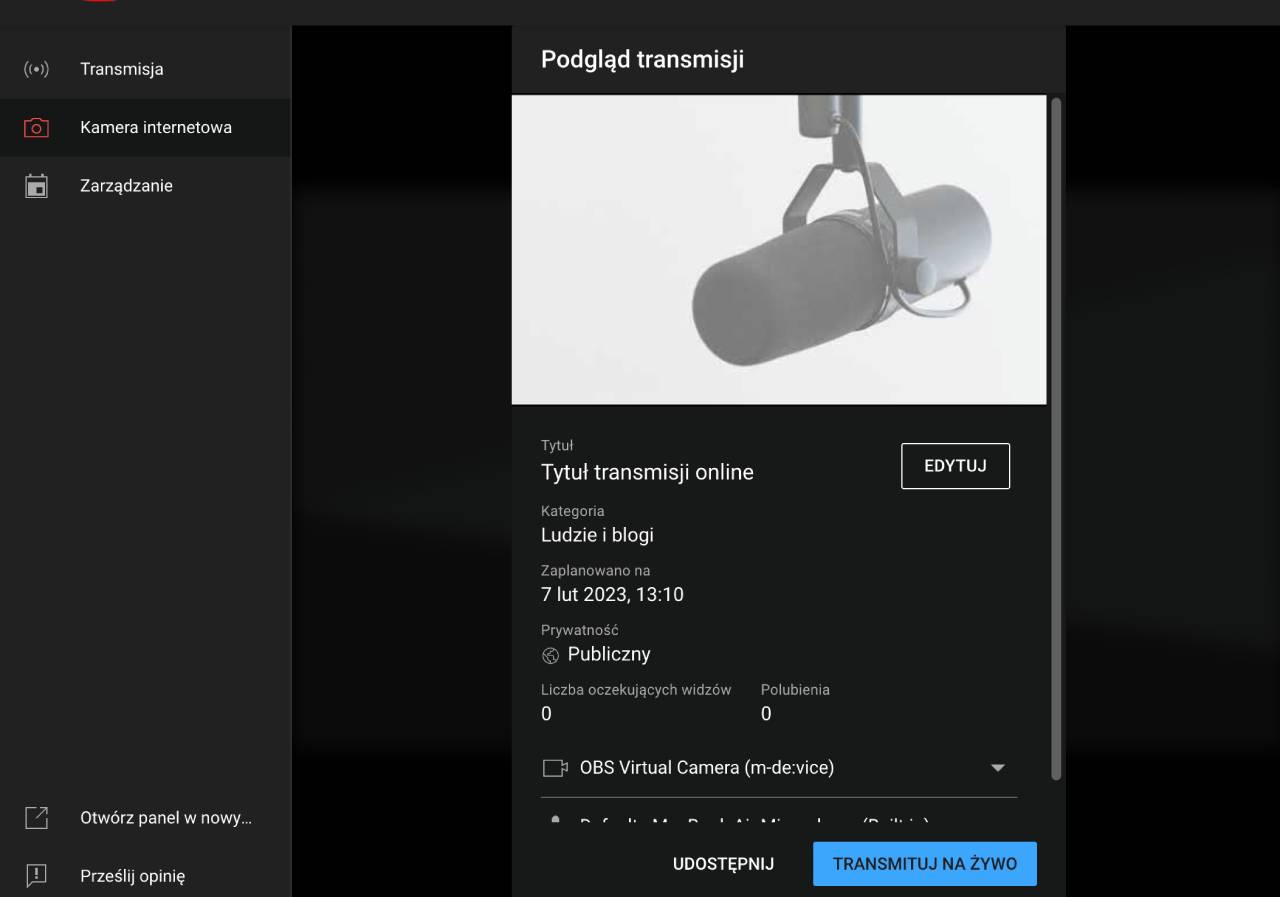Select the Kamera internetowa menu entry
This screenshot has width=1280, height=897.
point(156,128)
